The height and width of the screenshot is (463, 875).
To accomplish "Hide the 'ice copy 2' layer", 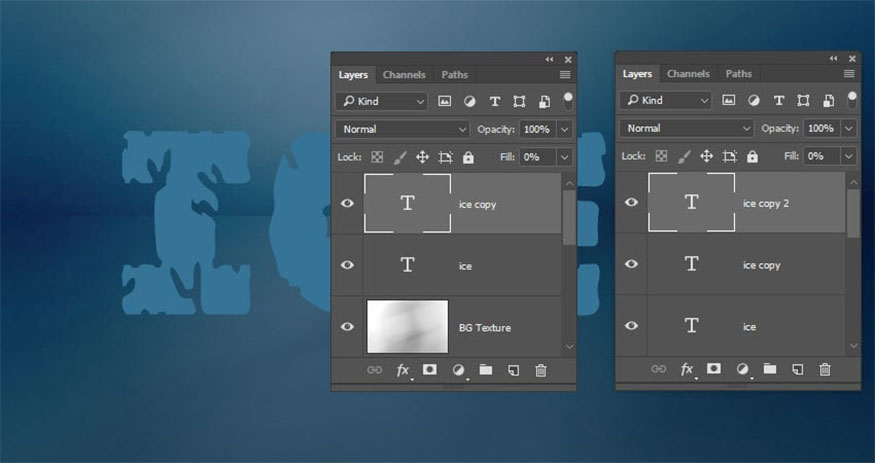I will 631,202.
